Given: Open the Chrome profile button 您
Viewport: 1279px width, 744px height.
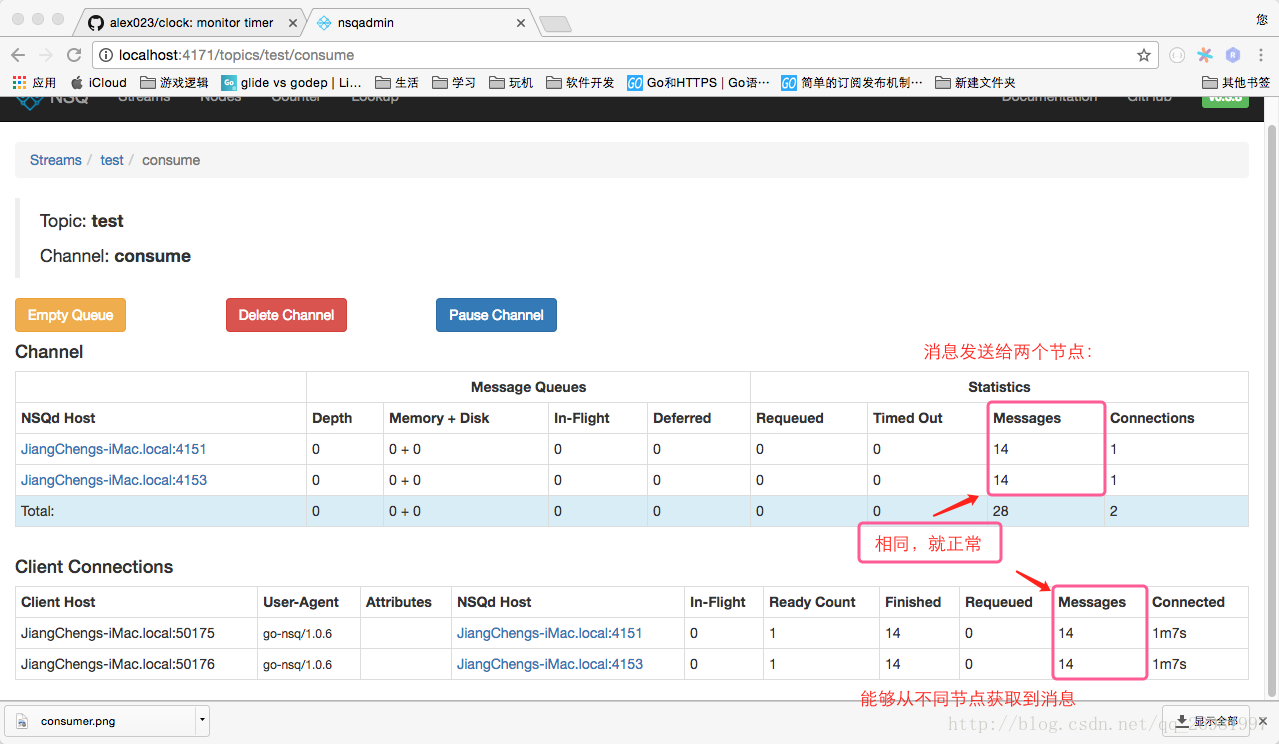Looking at the screenshot, I should pos(1262,19).
